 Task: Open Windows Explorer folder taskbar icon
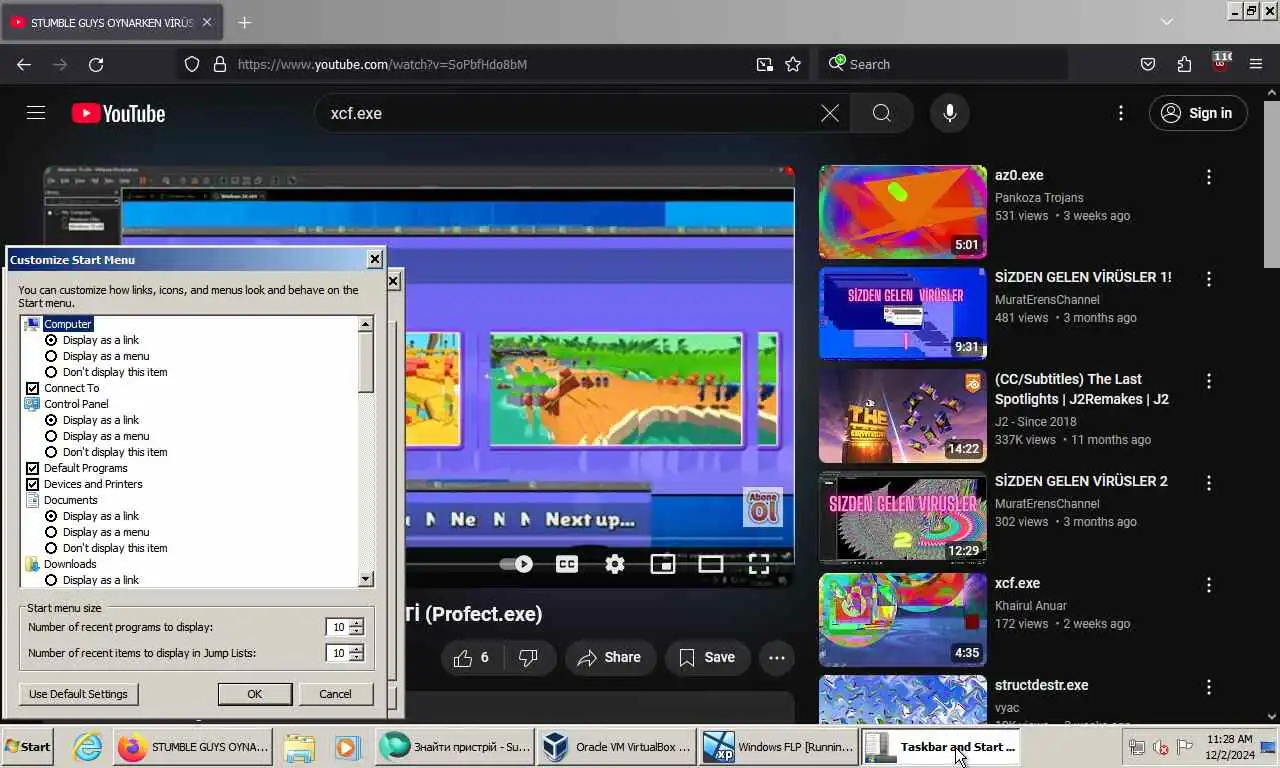(299, 747)
